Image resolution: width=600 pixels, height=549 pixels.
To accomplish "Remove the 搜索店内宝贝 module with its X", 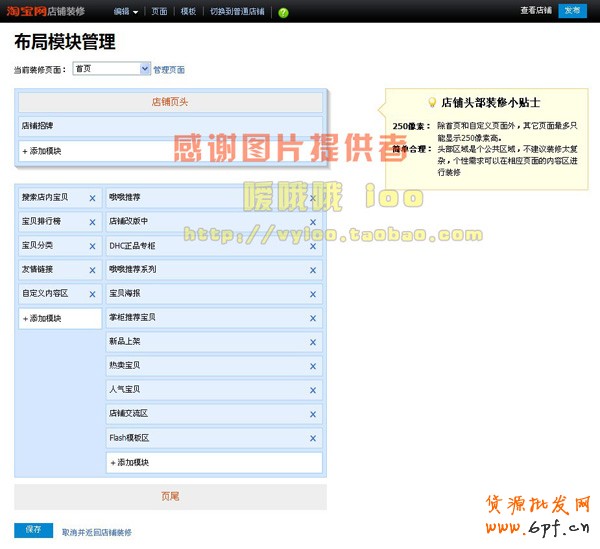I will pos(92,198).
